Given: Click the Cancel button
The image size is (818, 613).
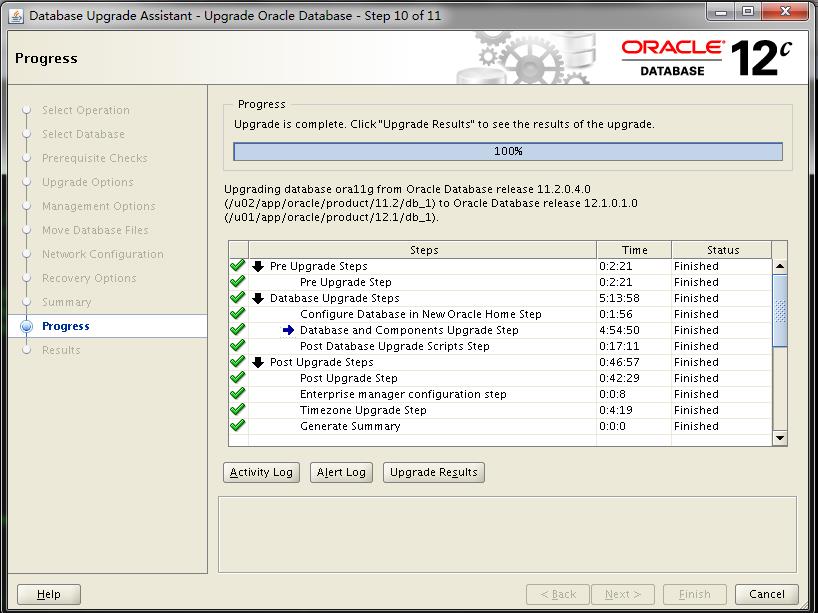Looking at the screenshot, I should [767, 594].
